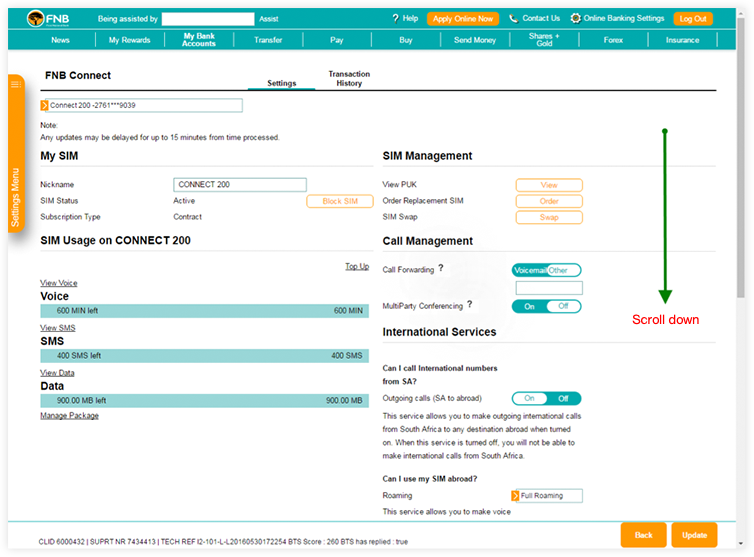Click the Nickname input field

point(240,185)
